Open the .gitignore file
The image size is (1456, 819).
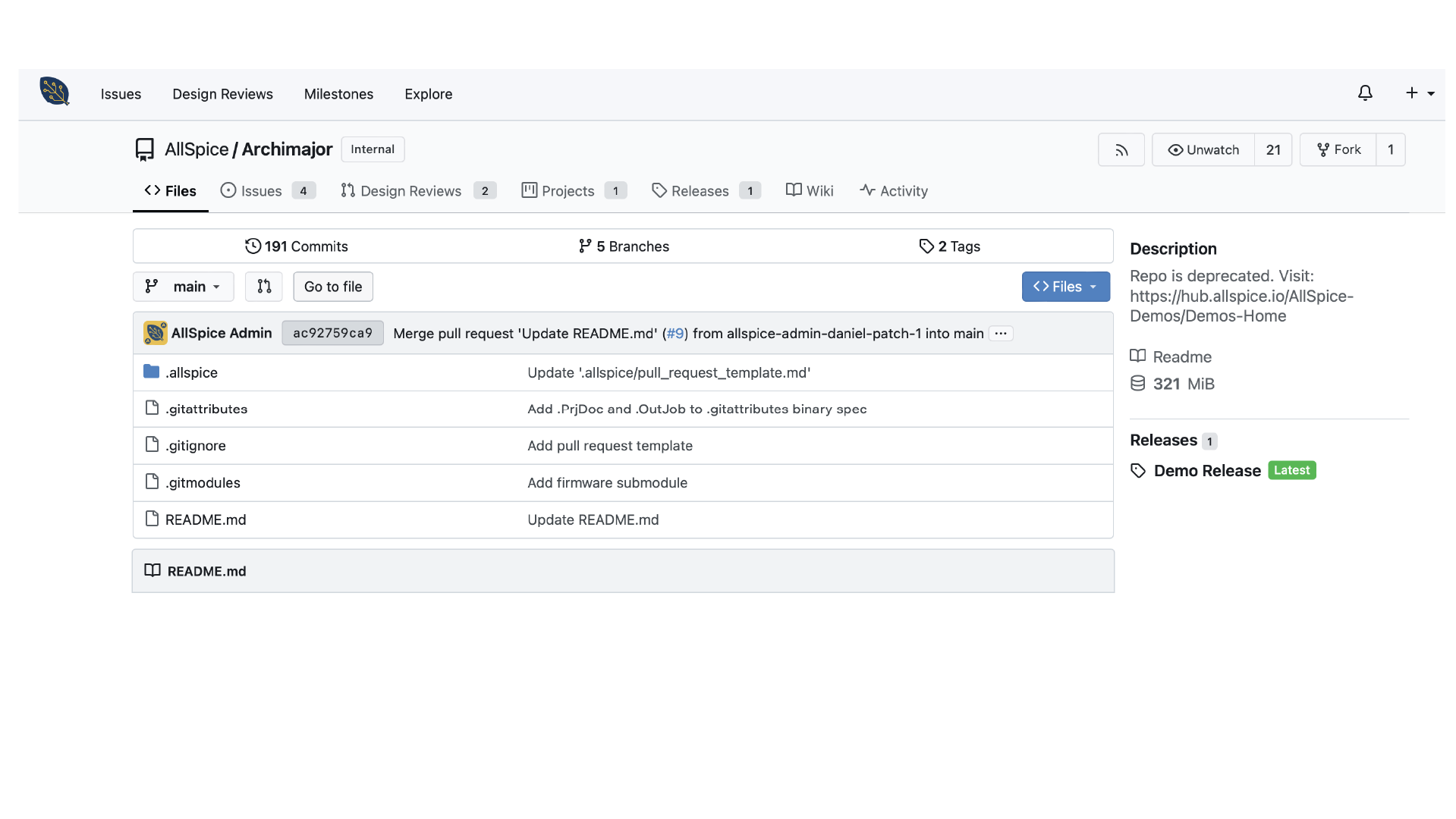pos(196,446)
